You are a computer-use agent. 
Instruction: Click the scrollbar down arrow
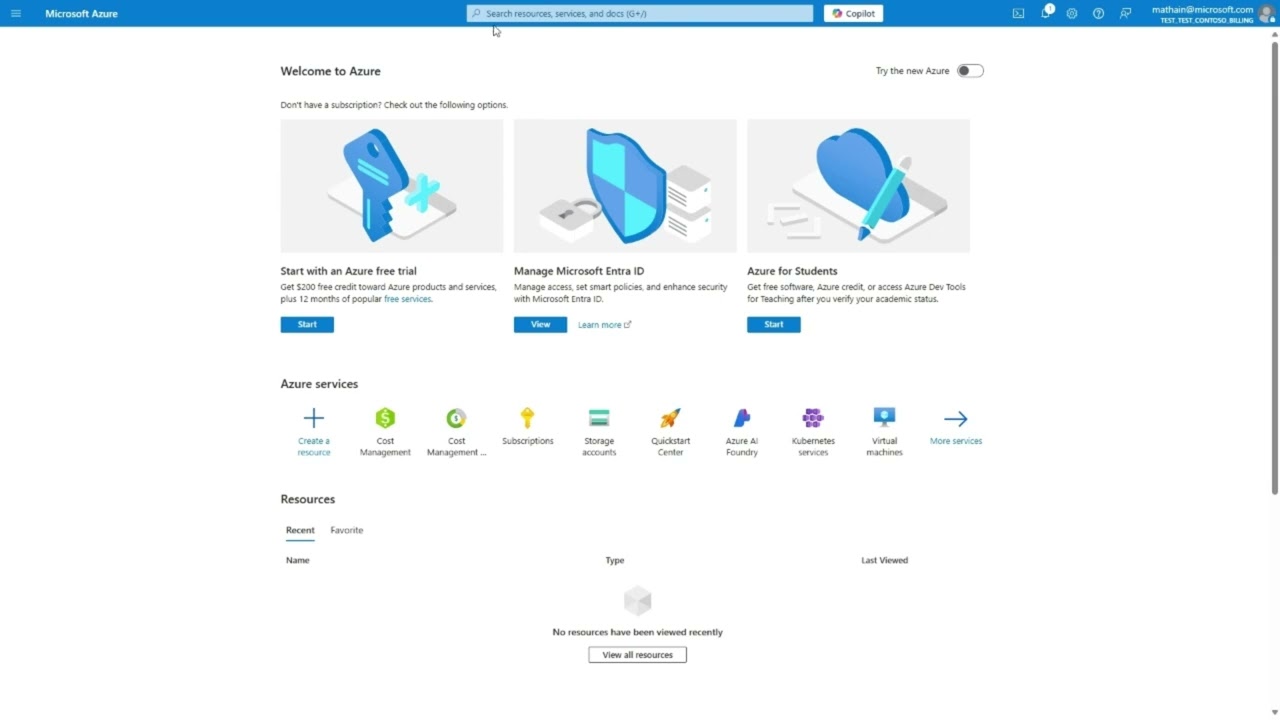(x=1274, y=712)
